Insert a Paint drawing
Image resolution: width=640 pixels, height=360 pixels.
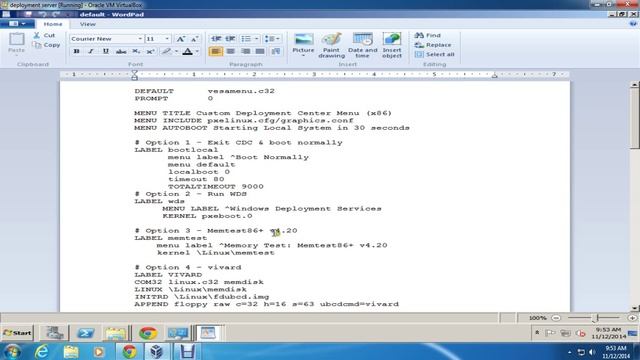(331, 45)
